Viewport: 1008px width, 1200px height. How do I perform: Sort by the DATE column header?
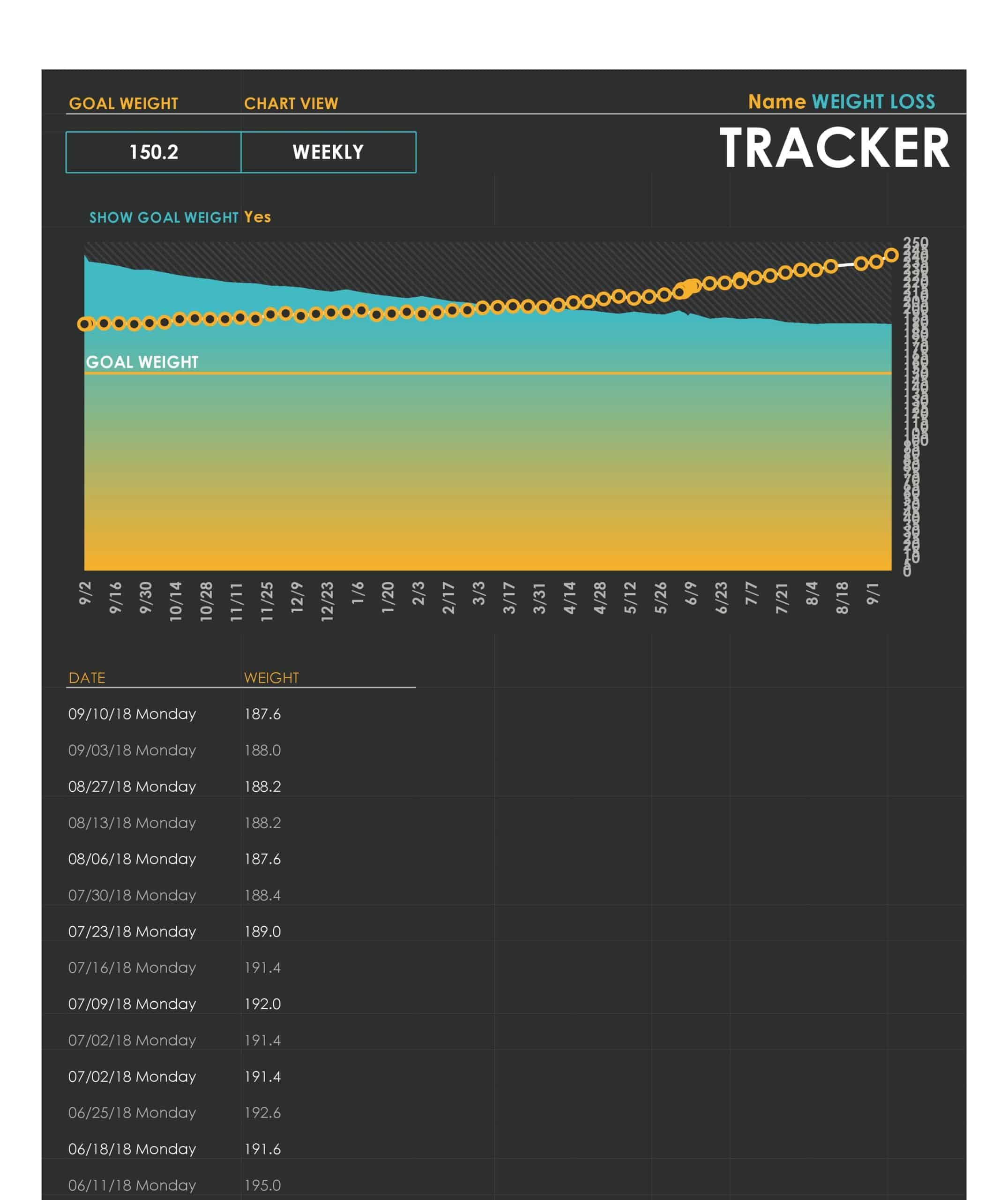coord(87,678)
